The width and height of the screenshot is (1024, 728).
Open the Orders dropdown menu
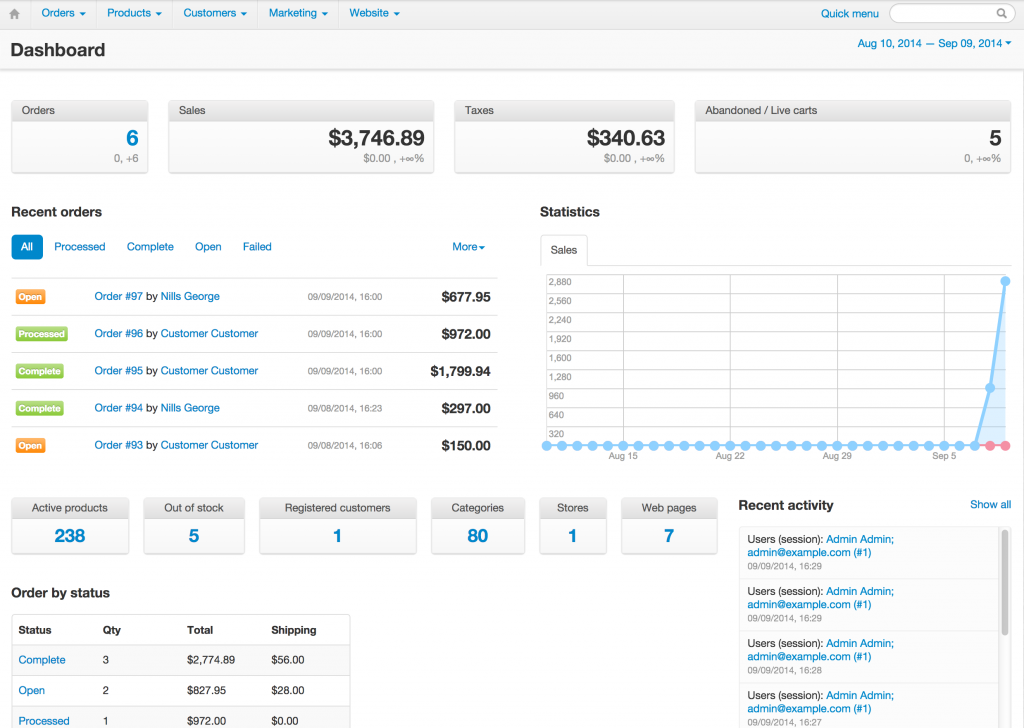coord(63,13)
